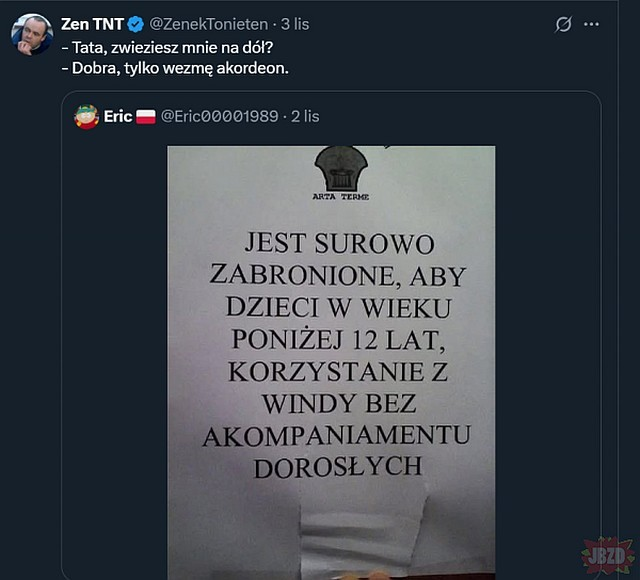
Task: Click the JBZD watermark logo
Action: (x=608, y=556)
